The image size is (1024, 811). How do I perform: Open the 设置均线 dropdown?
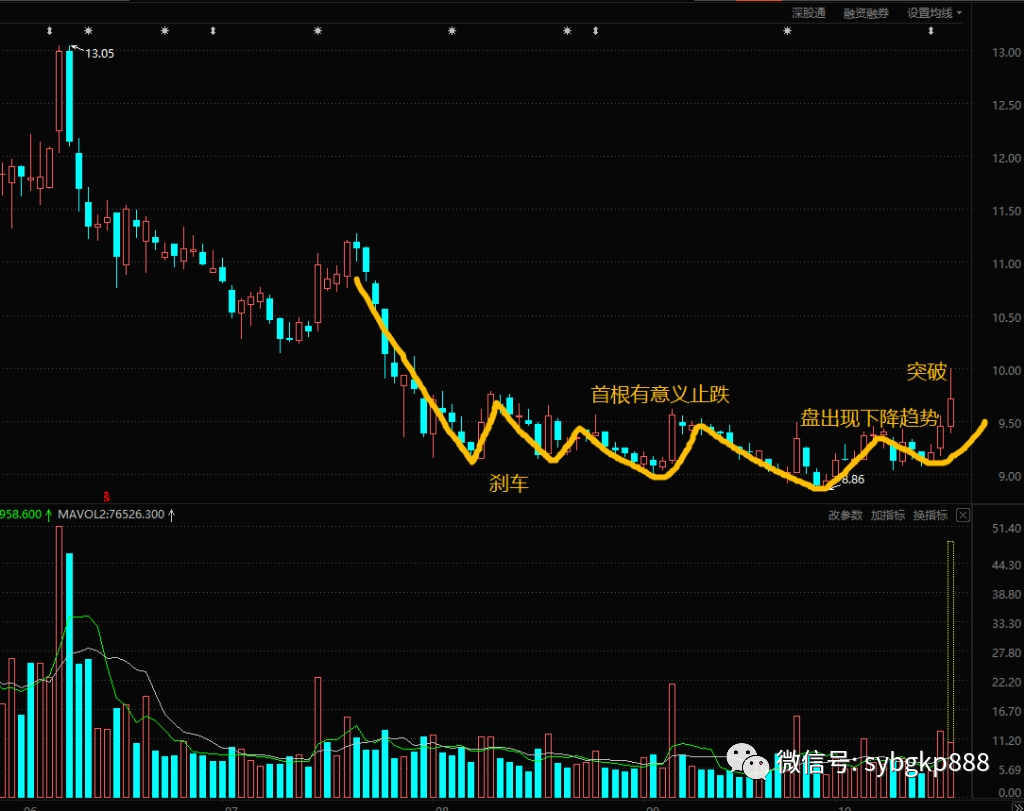[x=934, y=13]
